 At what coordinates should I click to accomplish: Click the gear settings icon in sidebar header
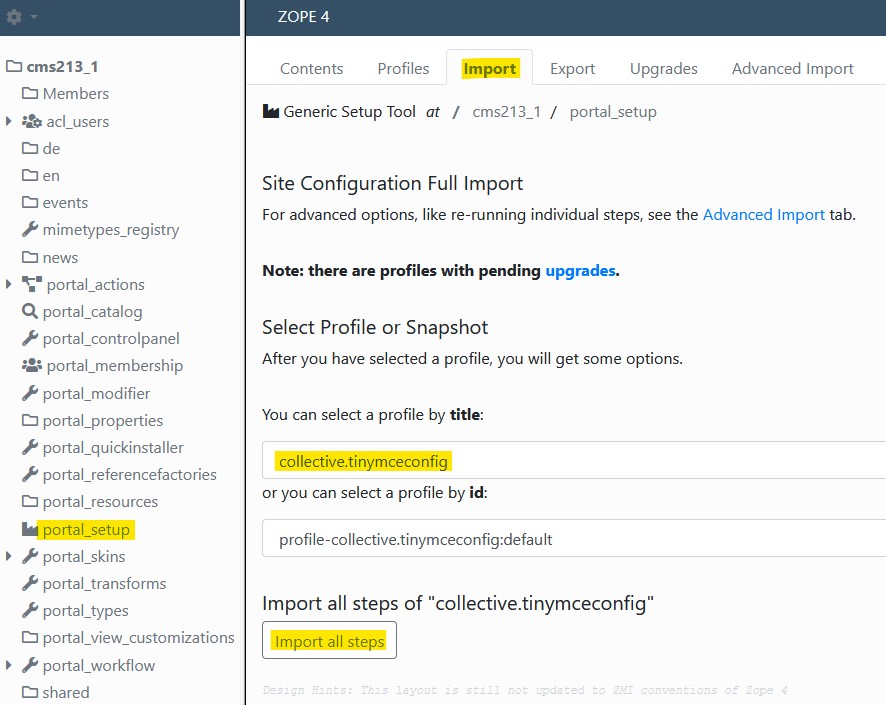pos(14,17)
